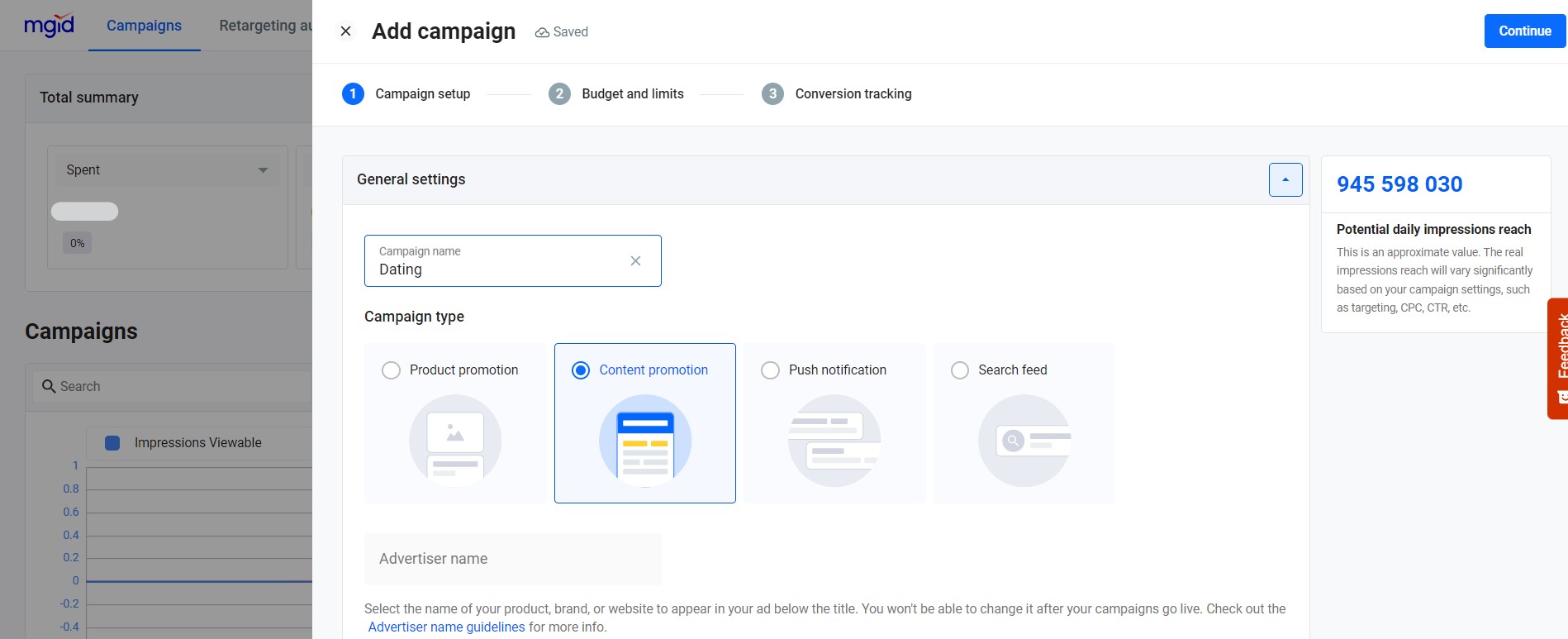The height and width of the screenshot is (639, 1568).
Task: Toggle the Impressions Viewable color swatch
Action: [113, 443]
